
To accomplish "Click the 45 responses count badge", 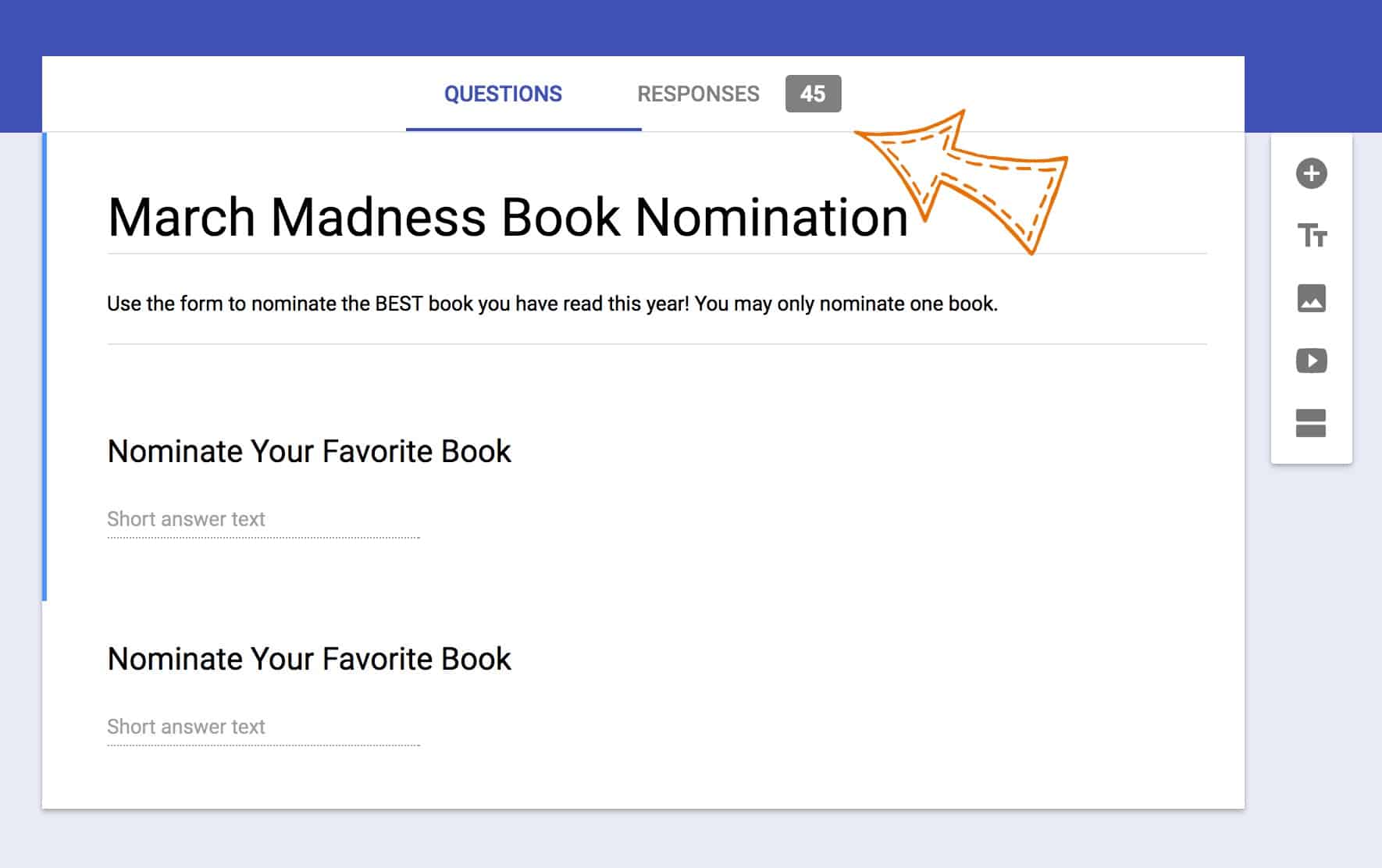I will click(x=813, y=94).
